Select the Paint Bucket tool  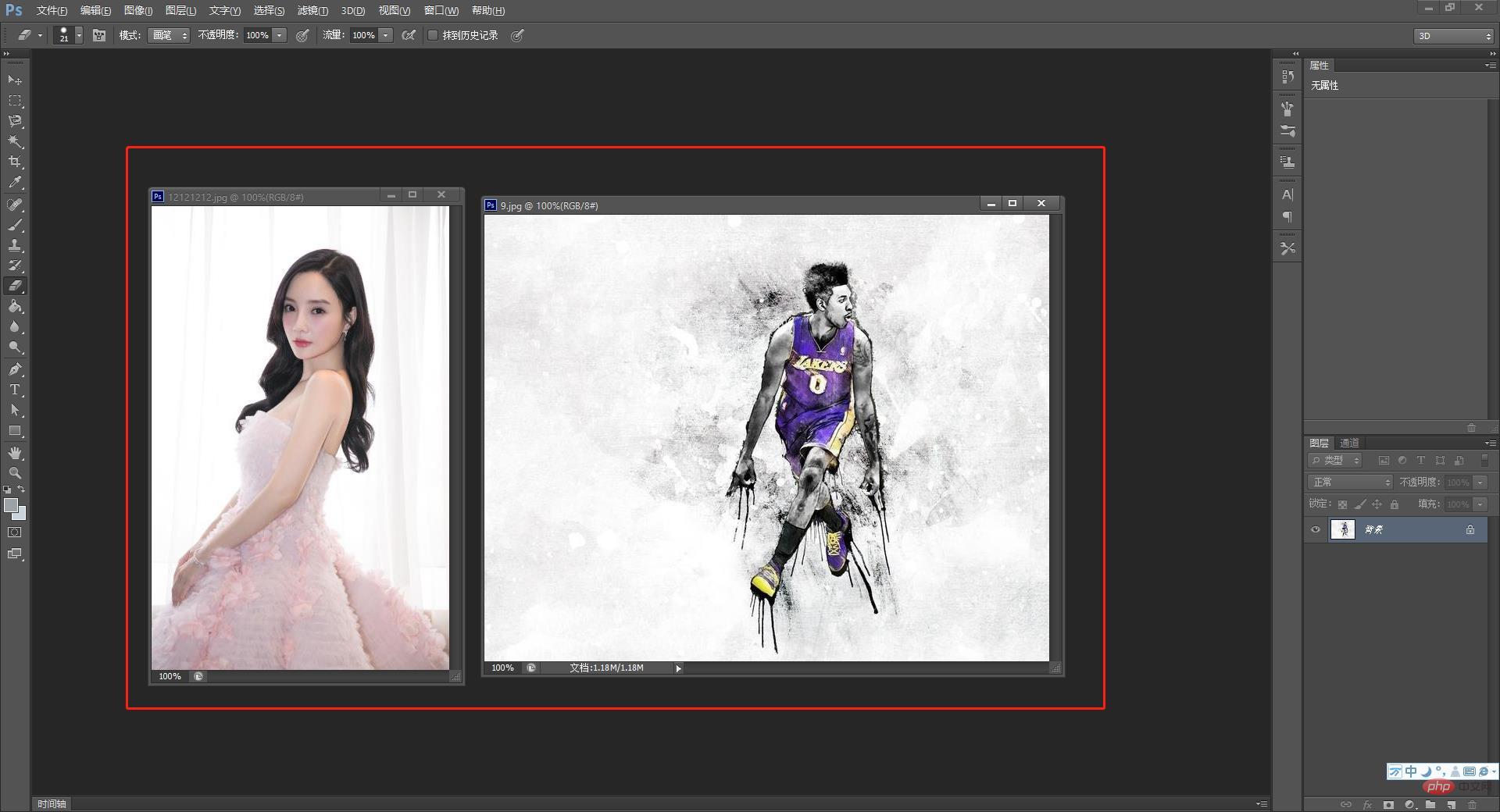[15, 306]
